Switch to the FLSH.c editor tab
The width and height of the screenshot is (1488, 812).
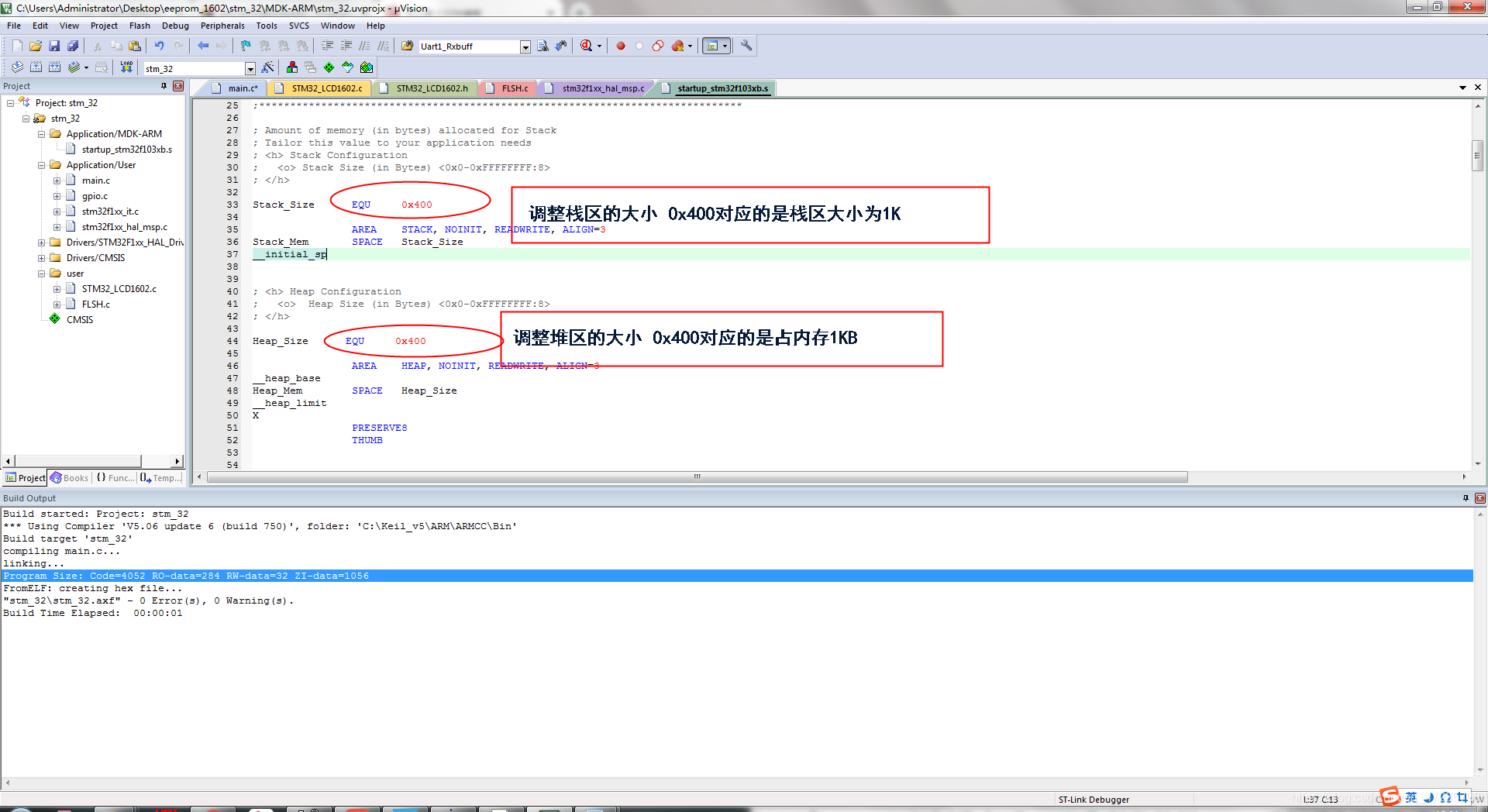[x=508, y=88]
